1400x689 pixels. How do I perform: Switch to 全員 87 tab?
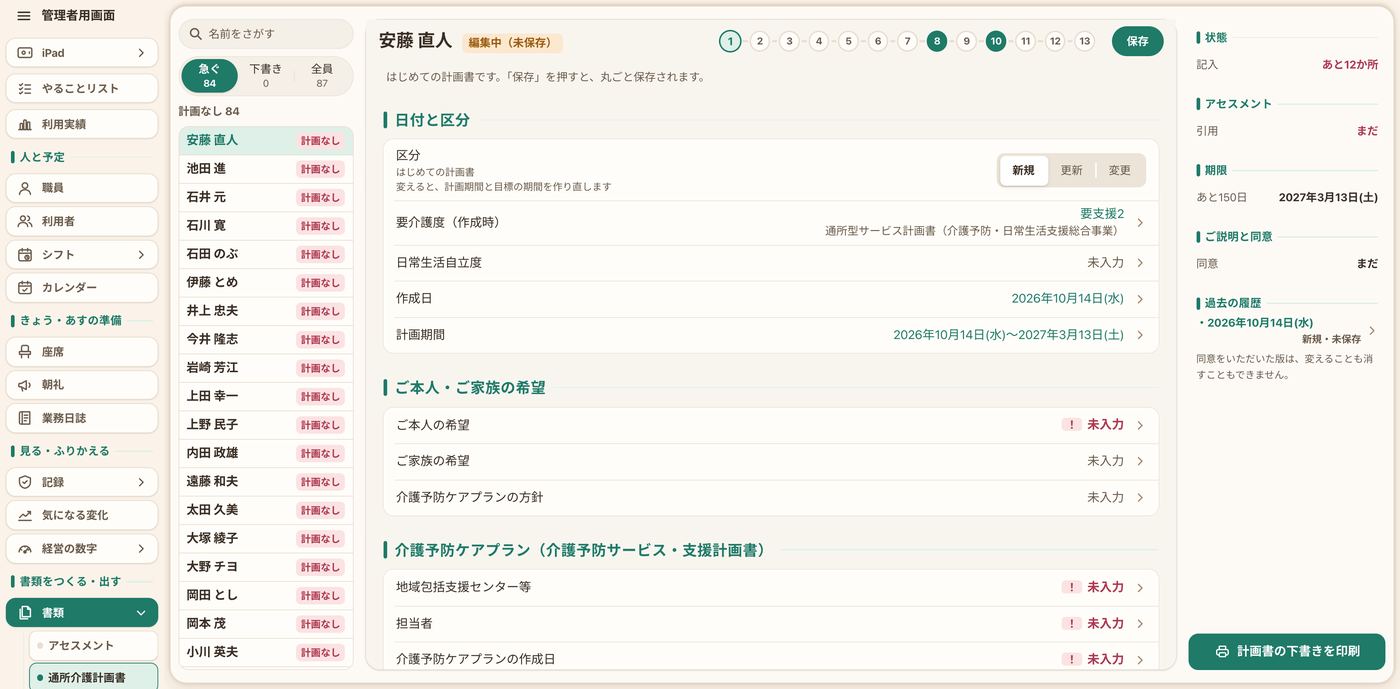(x=322, y=75)
